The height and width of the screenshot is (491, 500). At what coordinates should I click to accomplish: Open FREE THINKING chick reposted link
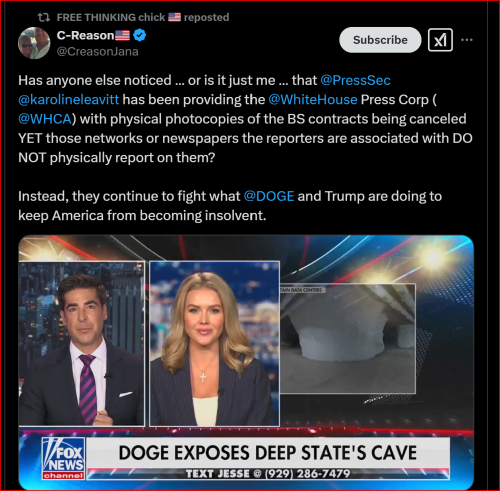click(143, 17)
